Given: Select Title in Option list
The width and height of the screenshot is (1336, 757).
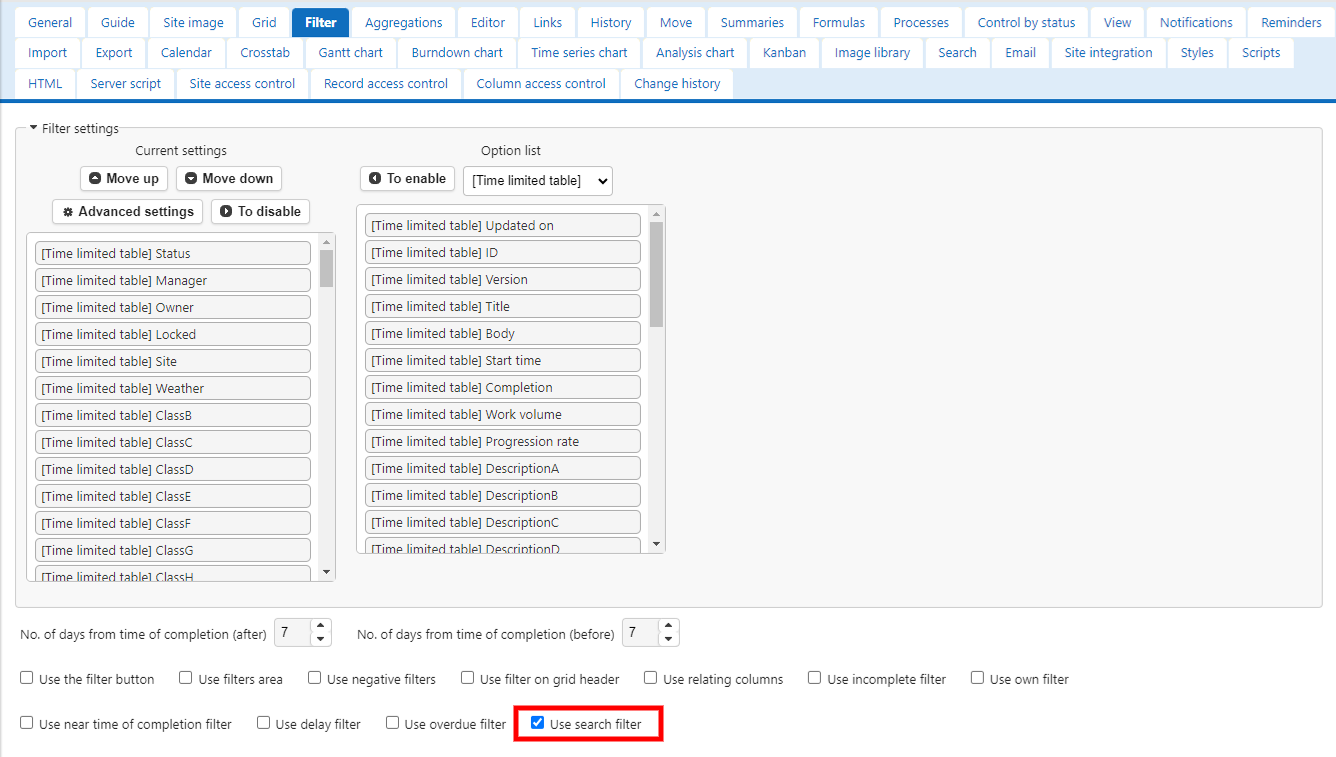Looking at the screenshot, I should click(x=503, y=306).
